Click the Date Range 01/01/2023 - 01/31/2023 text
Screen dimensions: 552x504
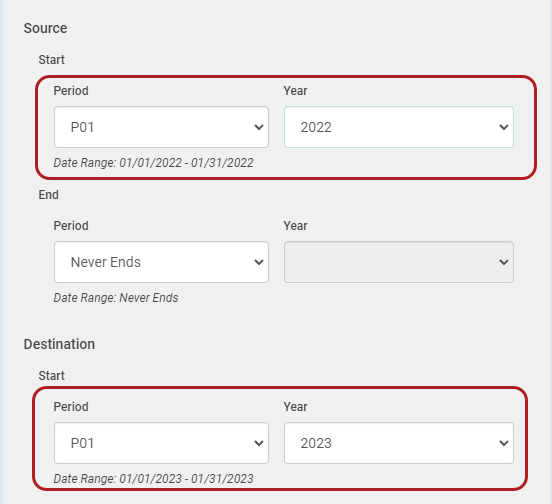pos(153,479)
